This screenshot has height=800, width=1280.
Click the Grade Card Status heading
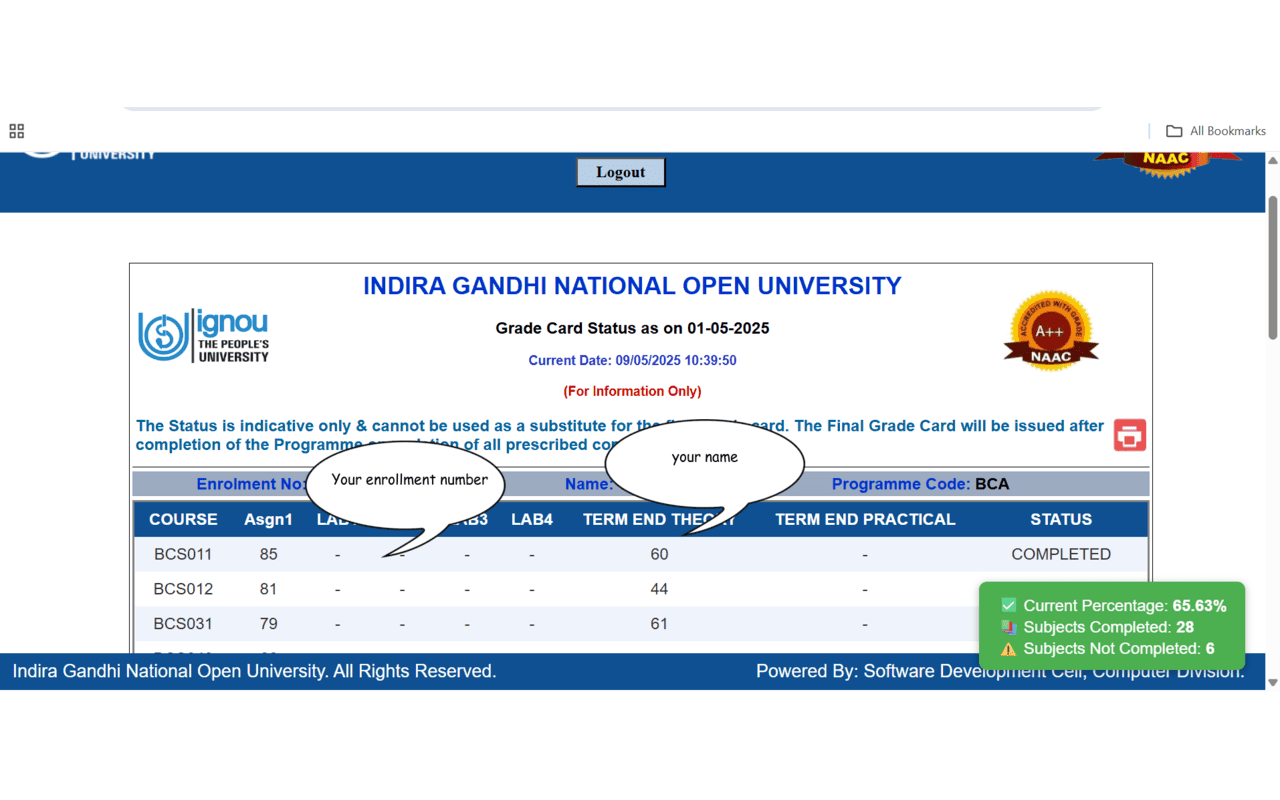[x=632, y=327]
